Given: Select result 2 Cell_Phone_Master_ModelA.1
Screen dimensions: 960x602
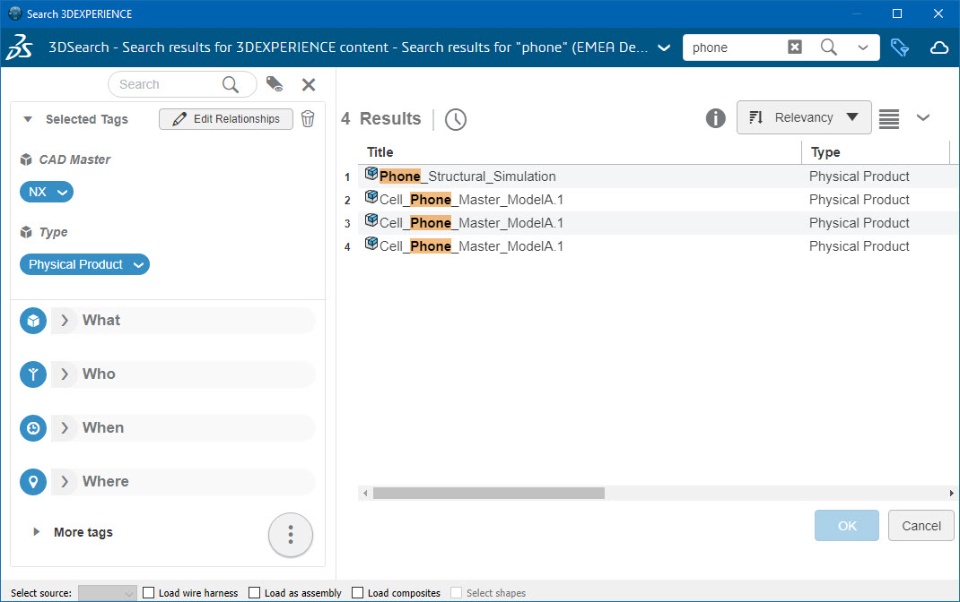Looking at the screenshot, I should pos(658,200).
